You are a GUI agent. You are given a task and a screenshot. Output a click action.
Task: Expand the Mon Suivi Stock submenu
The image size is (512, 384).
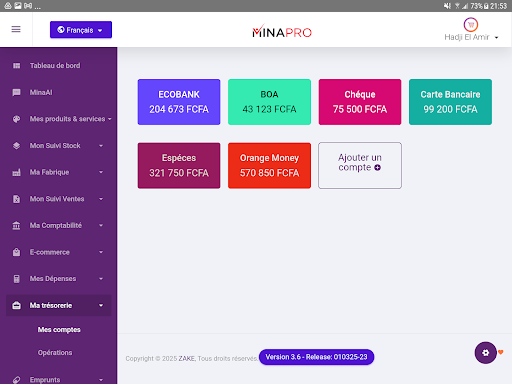[x=101, y=146]
